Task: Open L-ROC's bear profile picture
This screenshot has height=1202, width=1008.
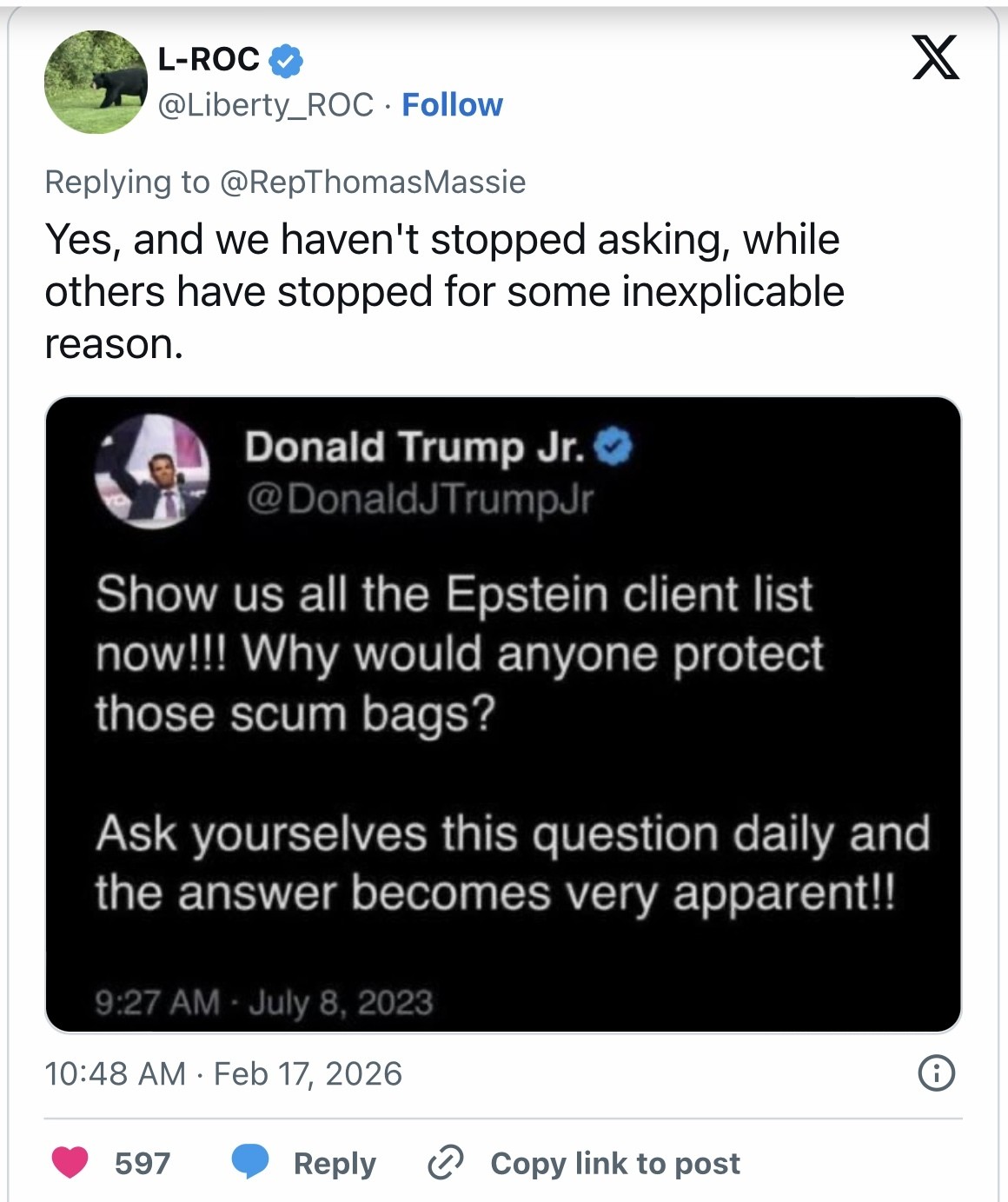Action: (x=96, y=82)
